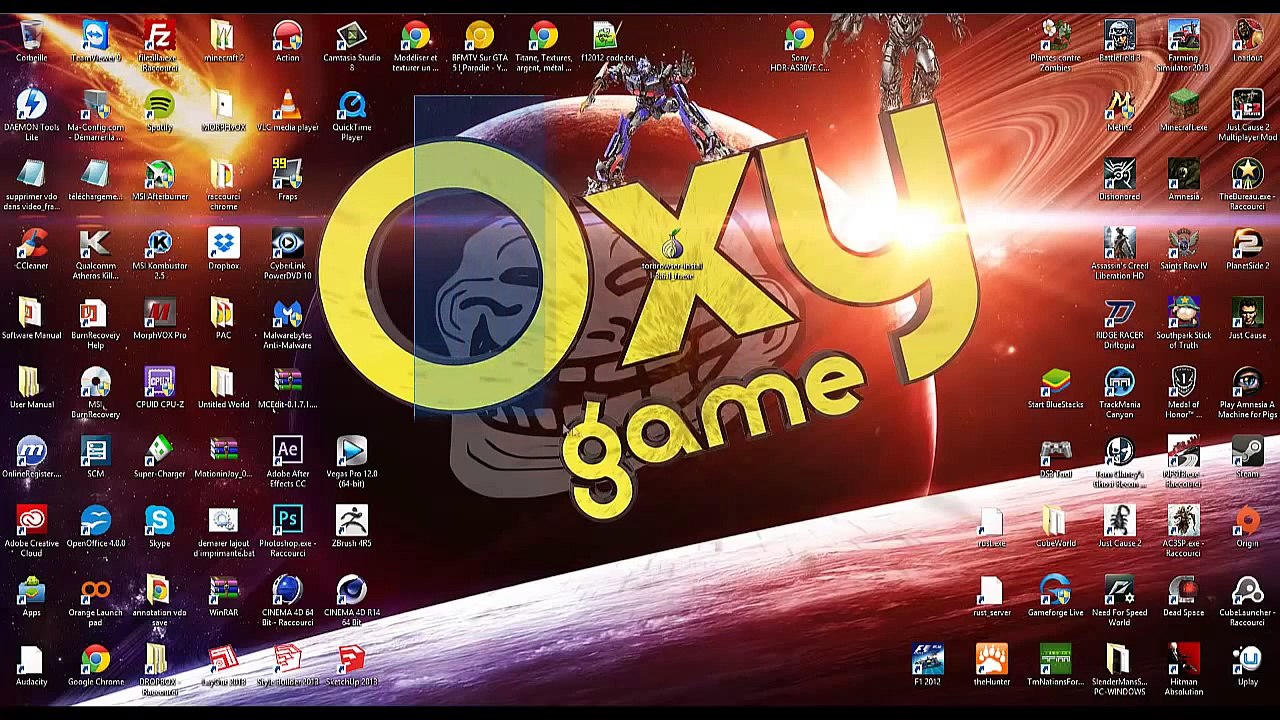Launch Plantes contre Zombies
The width and height of the screenshot is (1280, 720).
pos(1055,37)
